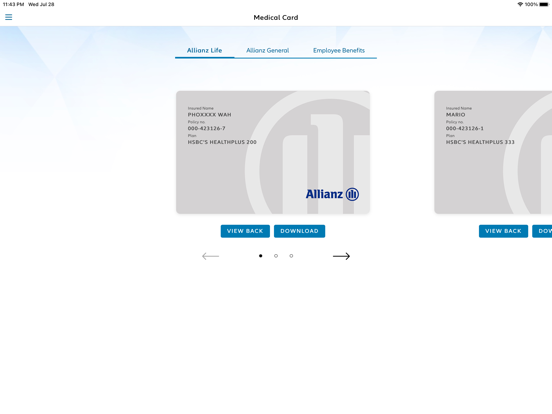The width and height of the screenshot is (552, 414).
Task: Download the PHOXXXX WAH medical card
Action: click(300, 231)
